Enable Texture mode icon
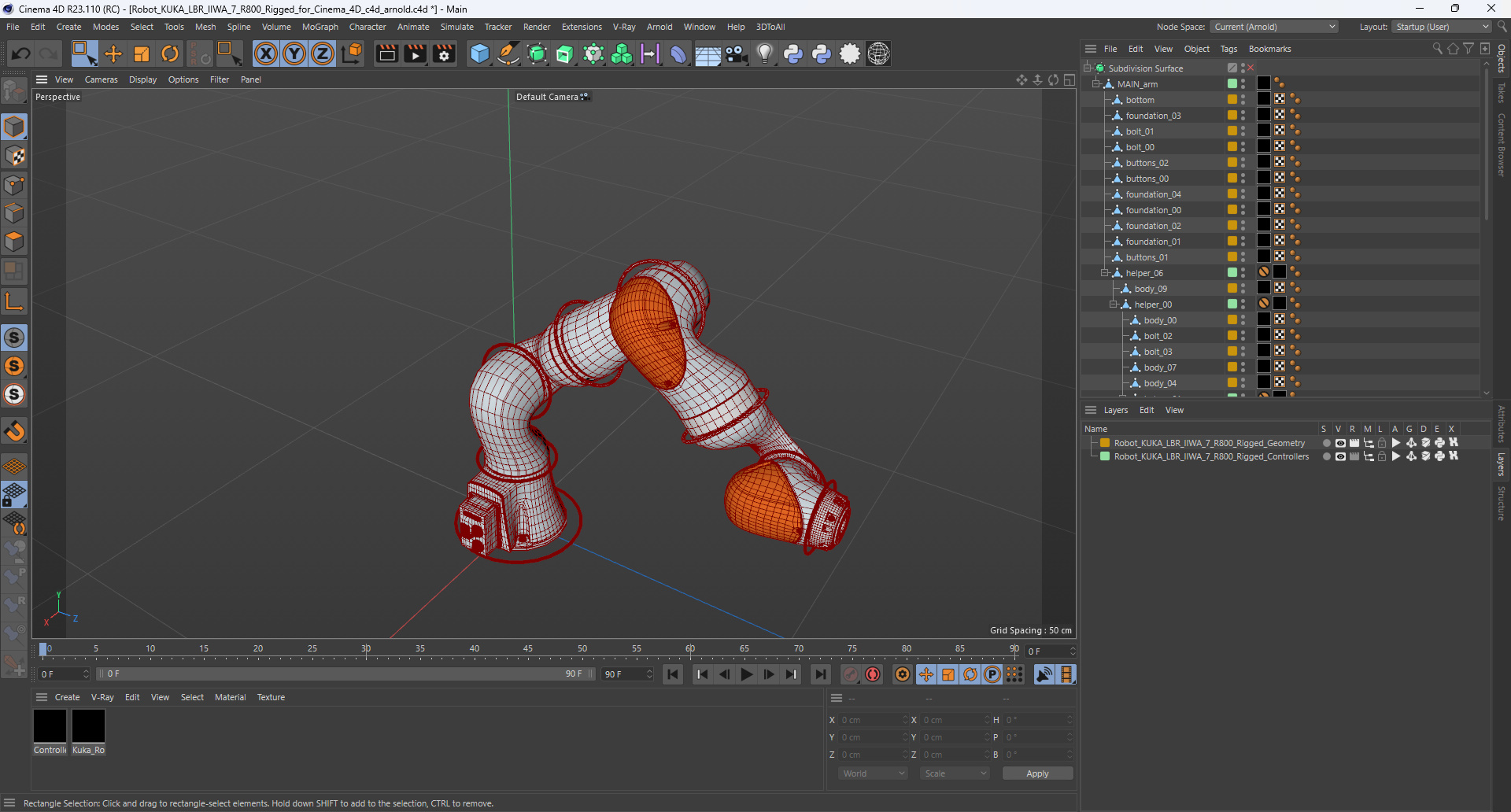This screenshot has height=812, width=1511. coord(14,156)
